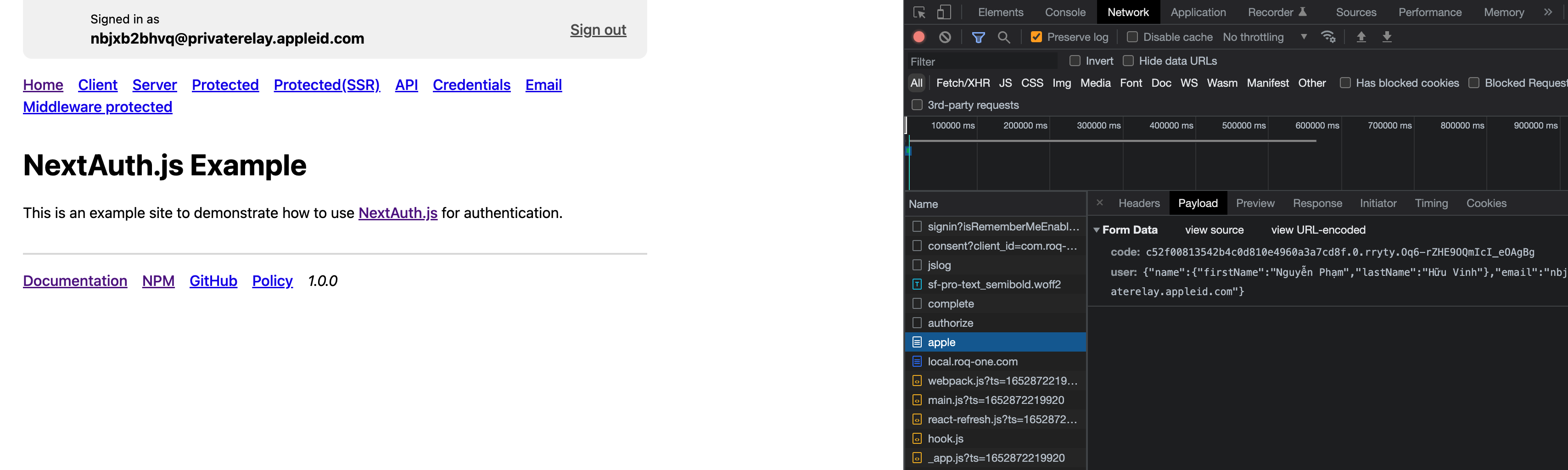Enable the Disable cache checkbox
Viewport: 1568px width, 470px height.
pyautogui.click(x=1132, y=37)
